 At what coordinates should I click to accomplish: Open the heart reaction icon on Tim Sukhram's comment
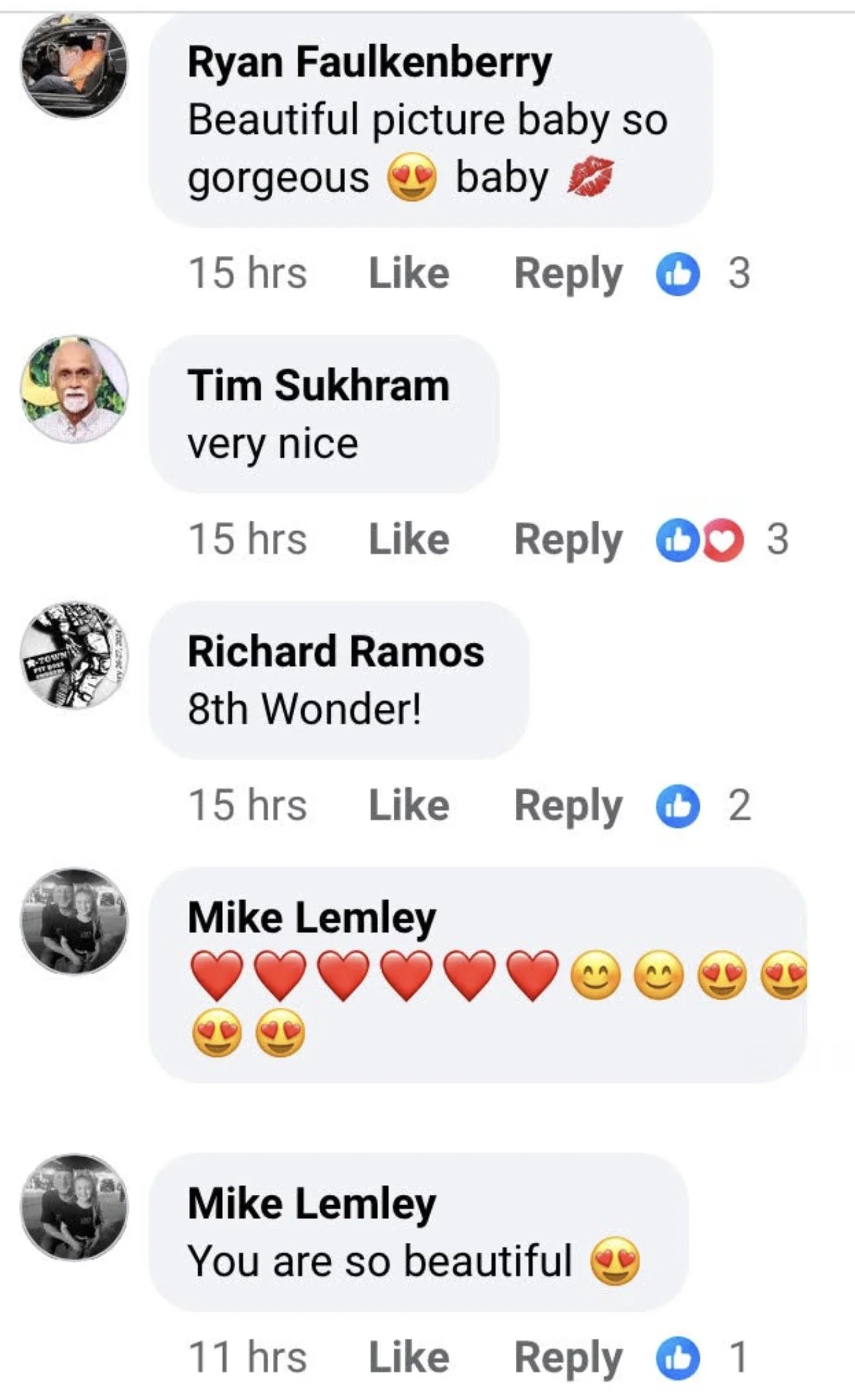pyautogui.click(x=723, y=540)
